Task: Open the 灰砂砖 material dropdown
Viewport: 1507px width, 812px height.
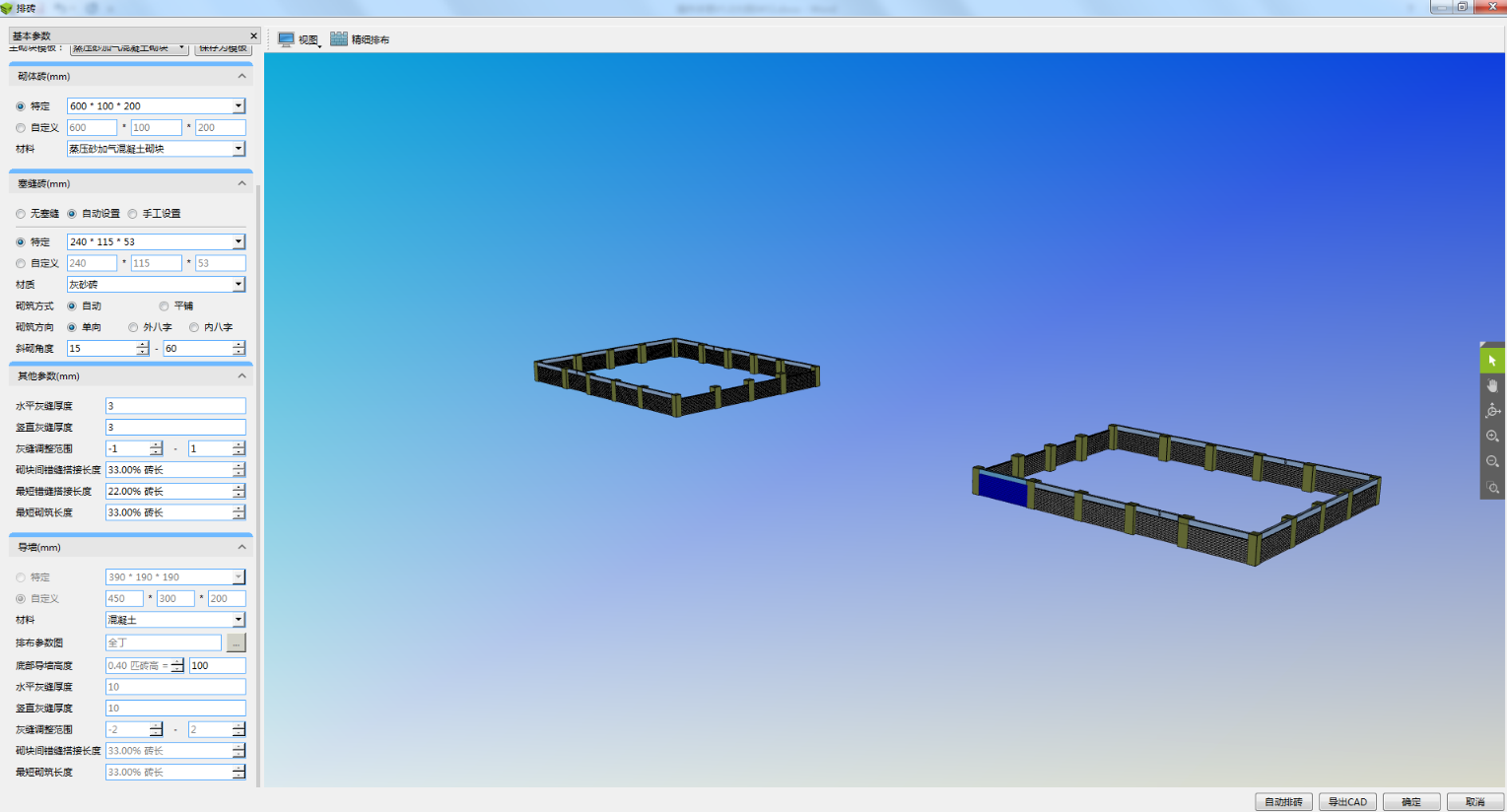Action: pos(239,285)
